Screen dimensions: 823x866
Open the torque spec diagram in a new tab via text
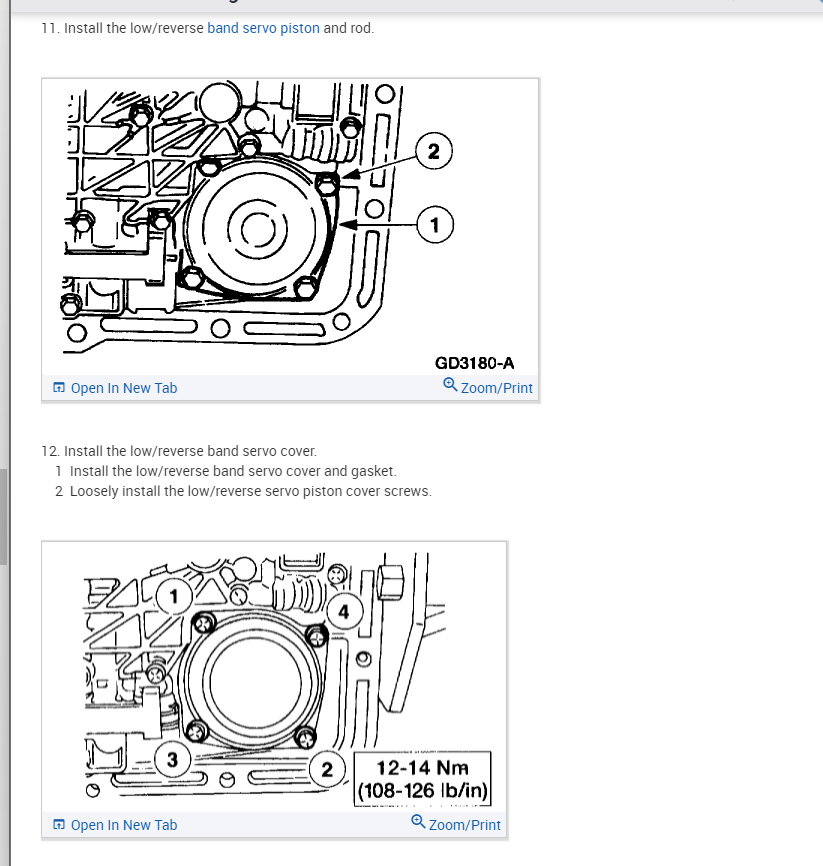[124, 825]
